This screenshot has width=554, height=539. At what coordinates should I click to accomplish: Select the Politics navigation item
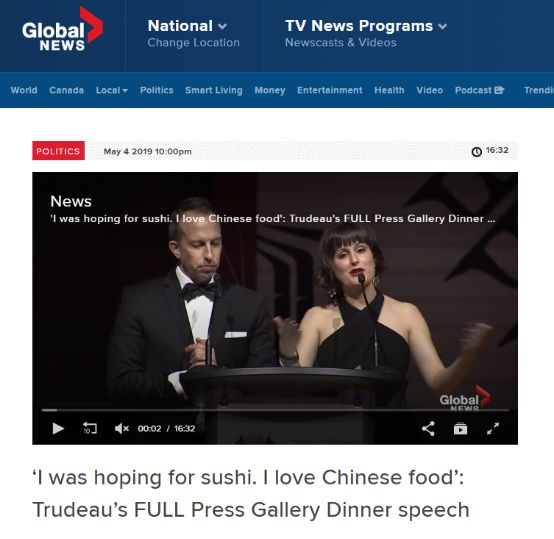[x=157, y=90]
